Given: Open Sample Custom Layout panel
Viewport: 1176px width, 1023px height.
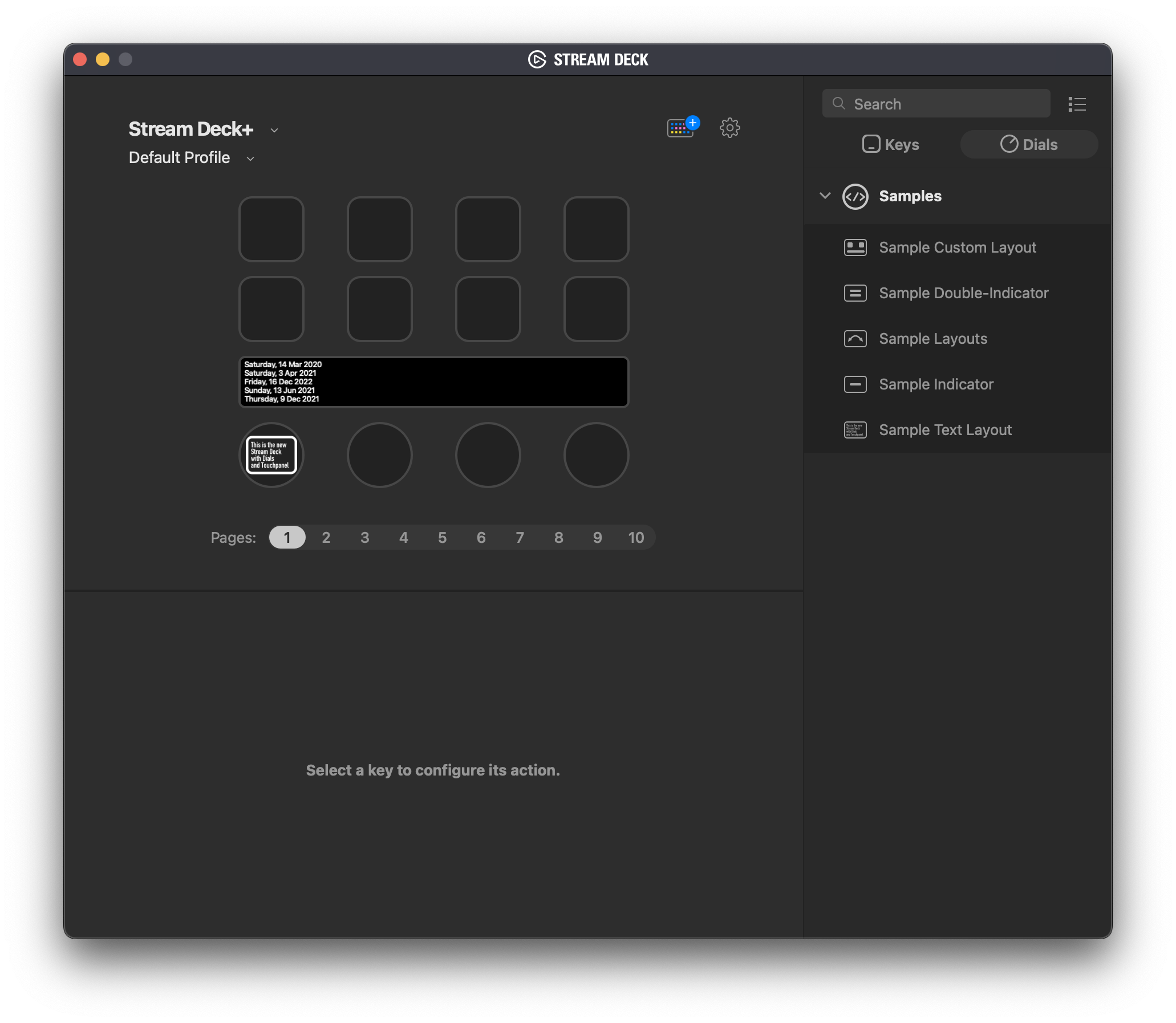Looking at the screenshot, I should [x=956, y=246].
